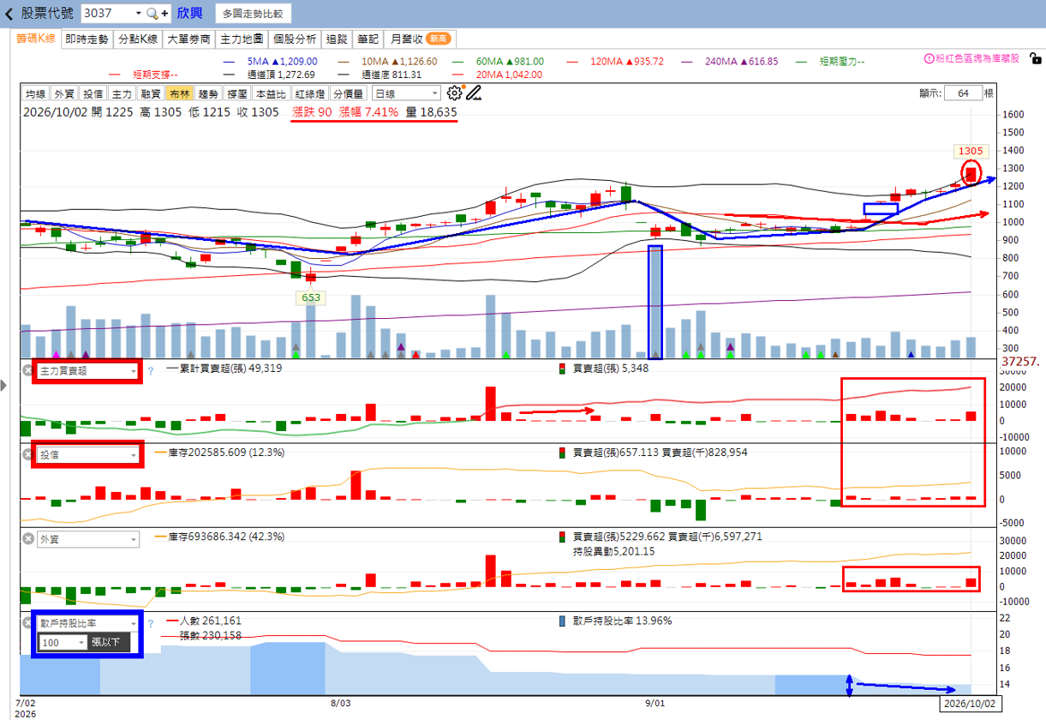Open the stock code 3037 dropdown

(x=138, y=13)
